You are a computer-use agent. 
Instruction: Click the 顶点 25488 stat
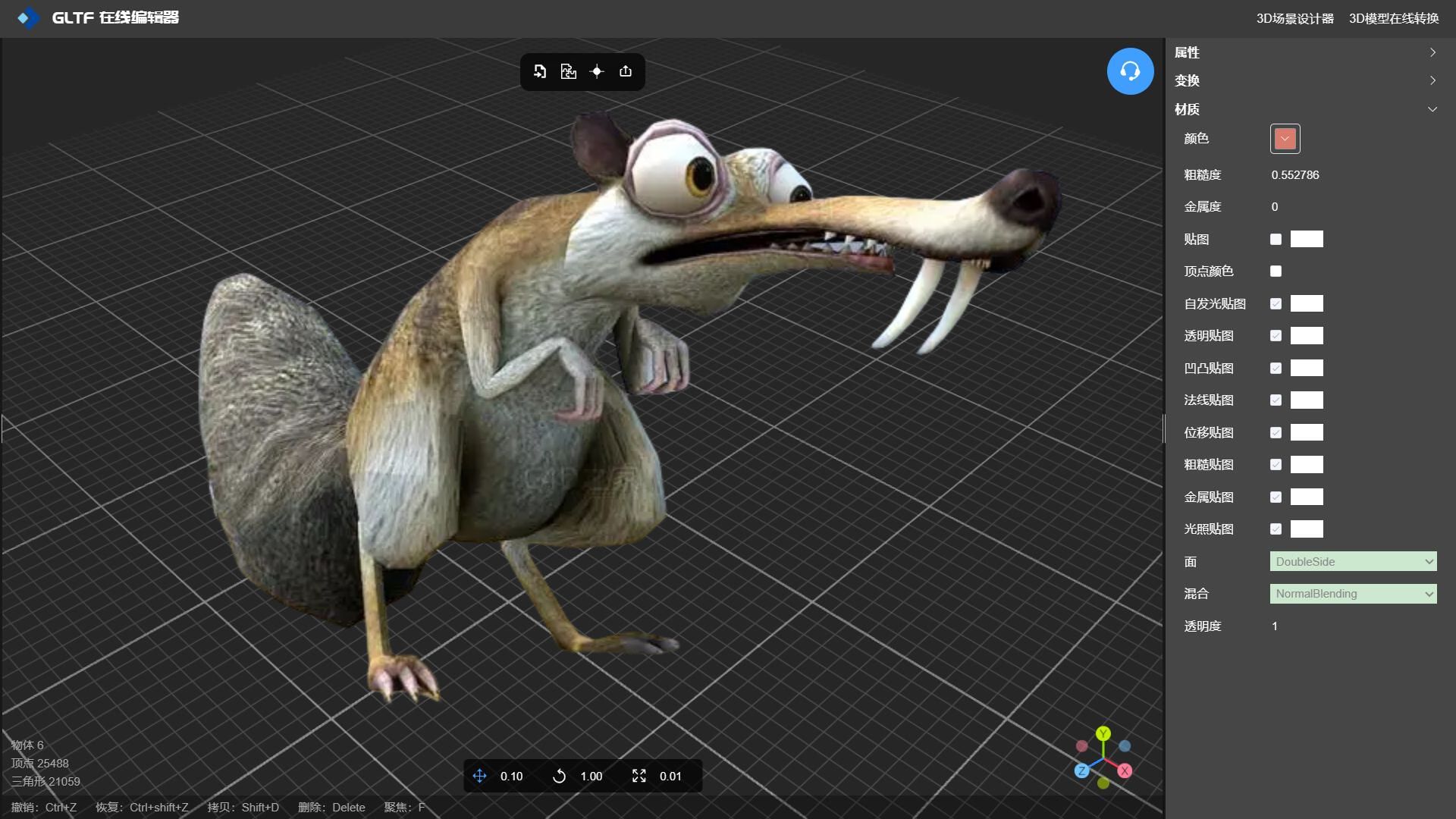click(39, 763)
